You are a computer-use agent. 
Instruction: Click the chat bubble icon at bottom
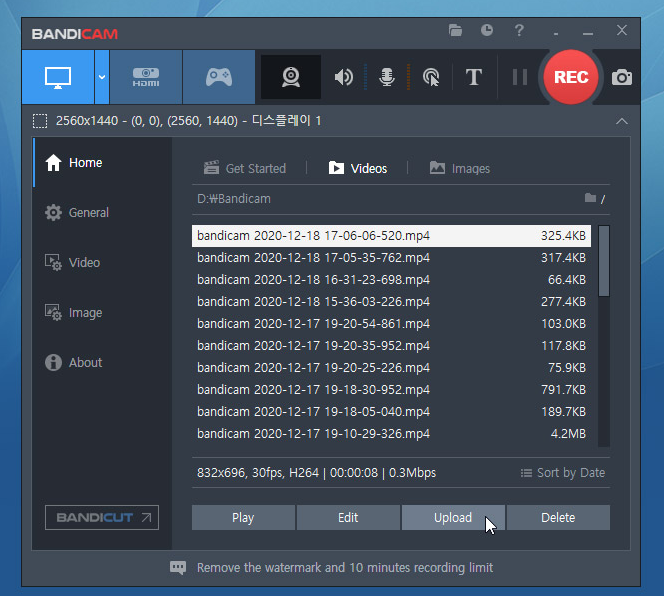pos(178,568)
